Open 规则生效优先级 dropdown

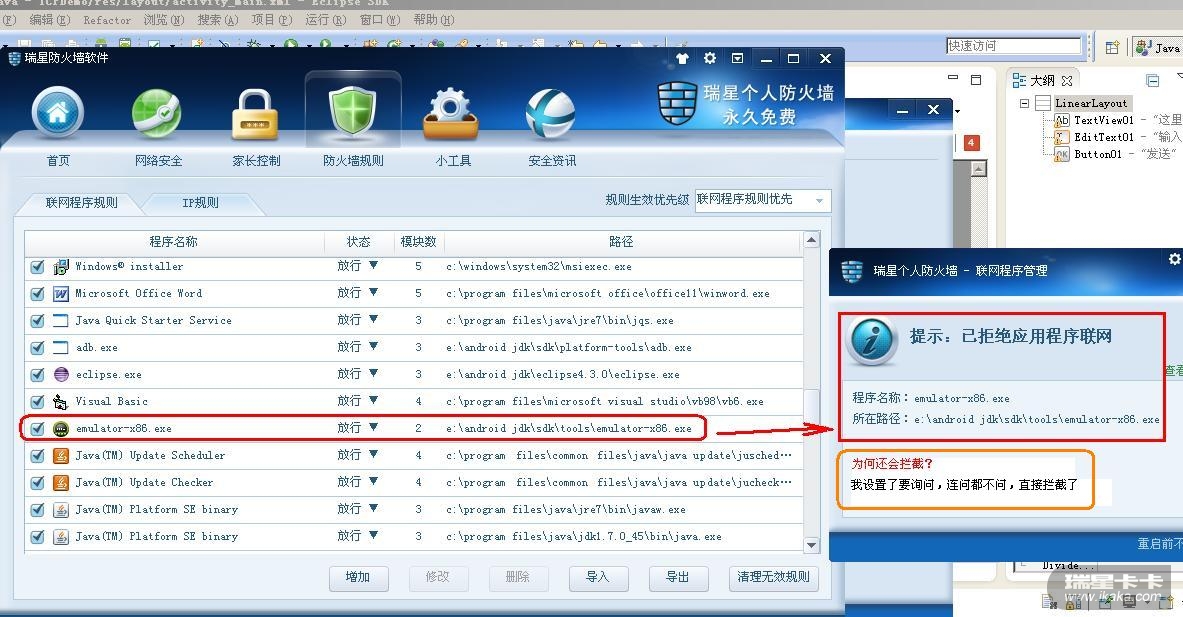(763, 200)
